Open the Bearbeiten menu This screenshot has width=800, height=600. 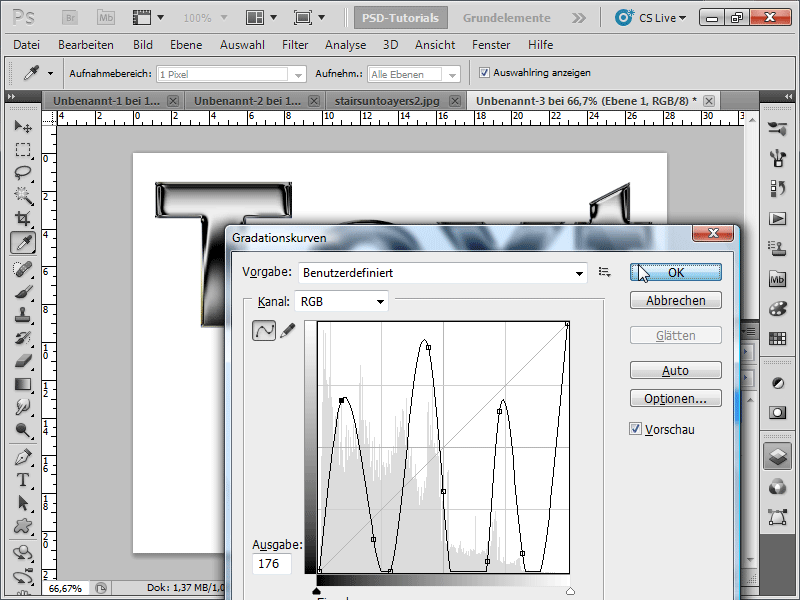pos(86,45)
